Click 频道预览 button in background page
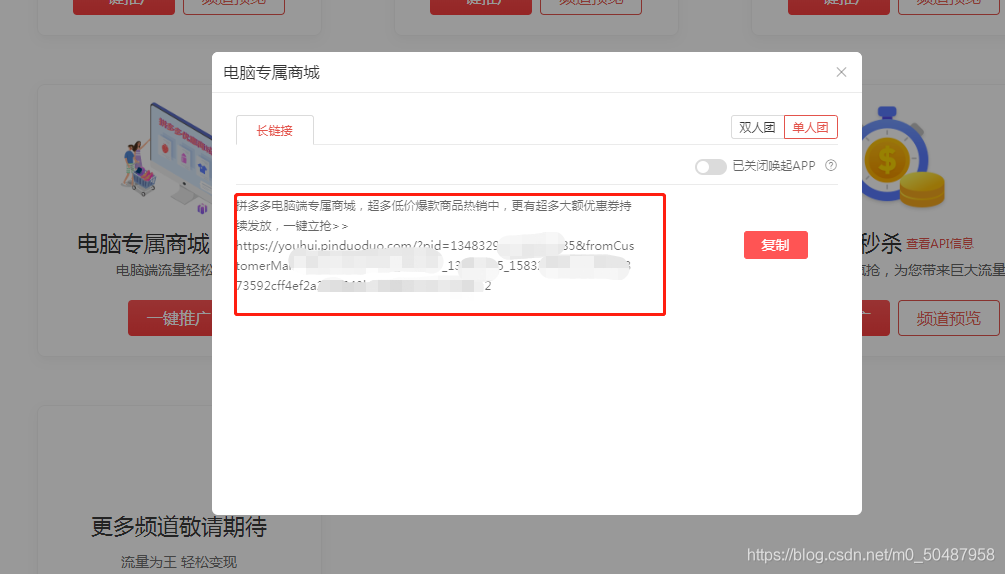This screenshot has height=574, width=1005. coord(948,318)
